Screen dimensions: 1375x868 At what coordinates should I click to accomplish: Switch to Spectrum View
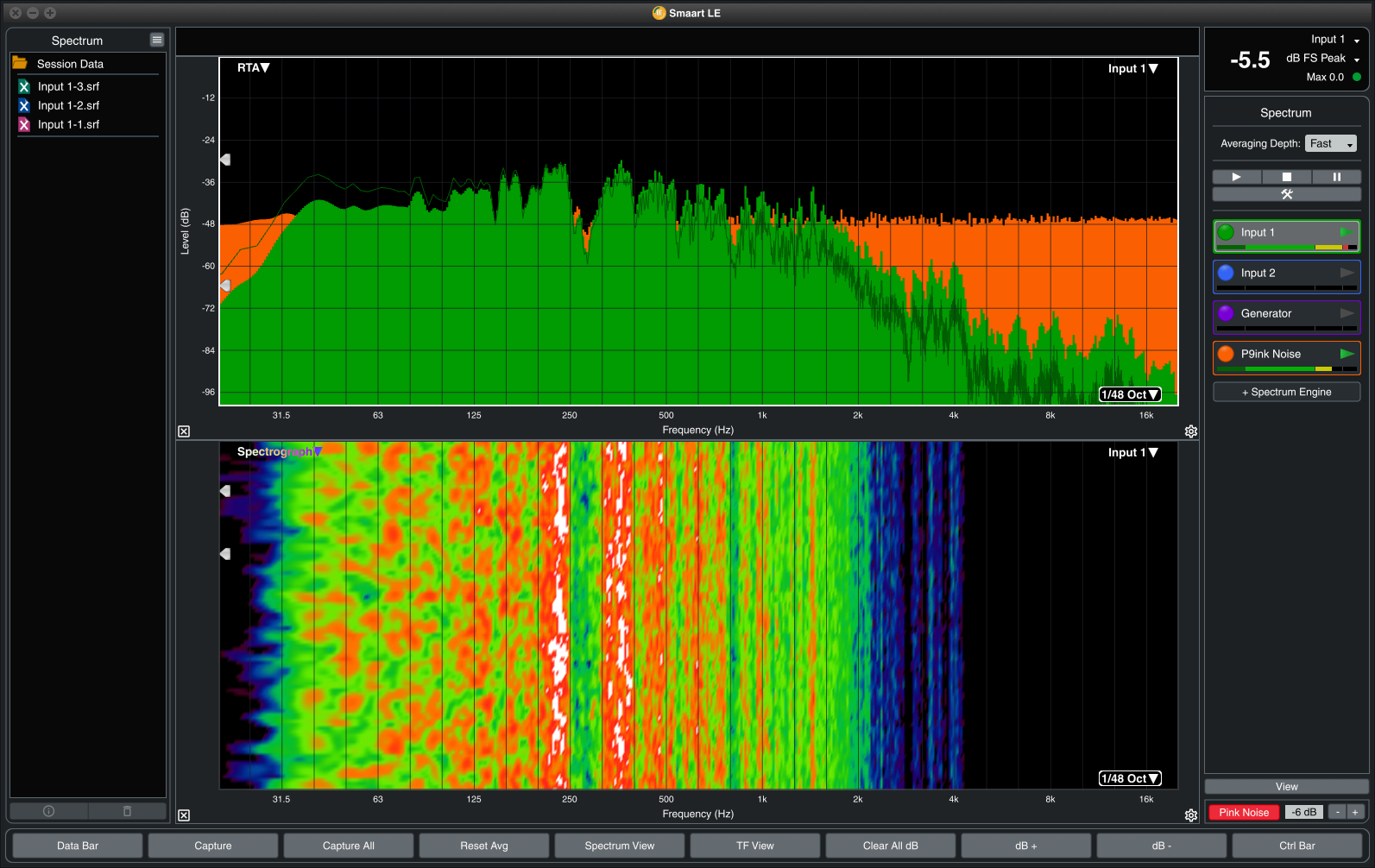pos(620,846)
